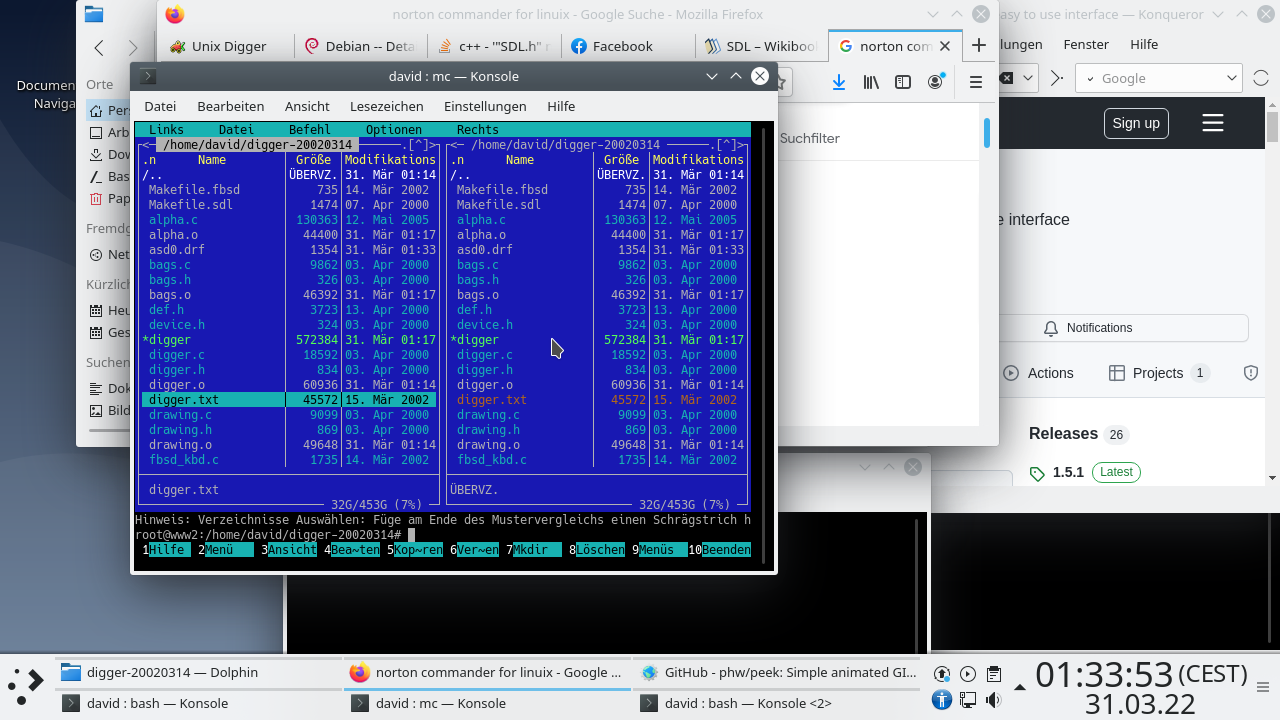Click the blue accessibility tray icon
This screenshot has width=1280, height=720.
click(941, 700)
